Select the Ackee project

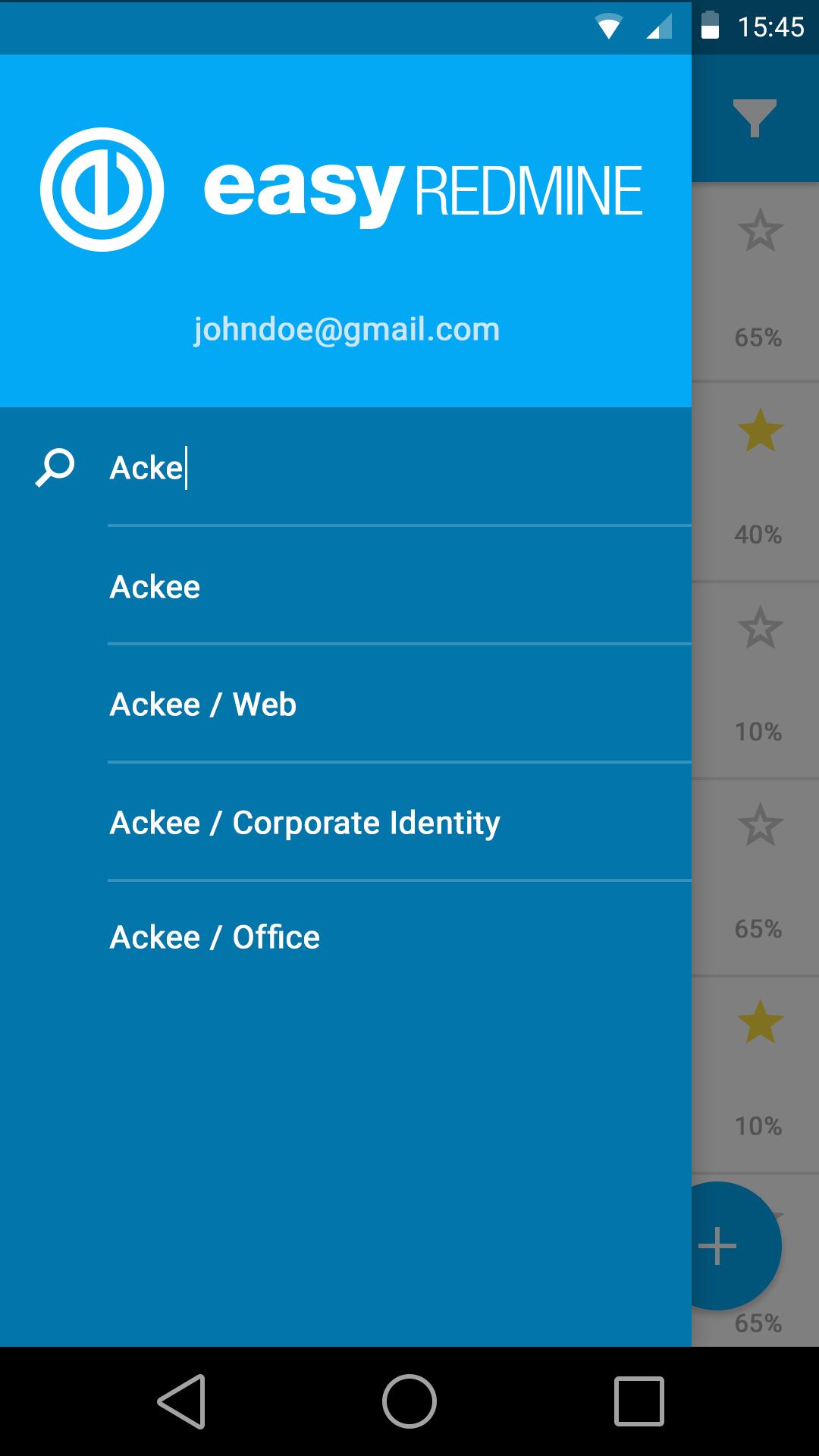155,587
